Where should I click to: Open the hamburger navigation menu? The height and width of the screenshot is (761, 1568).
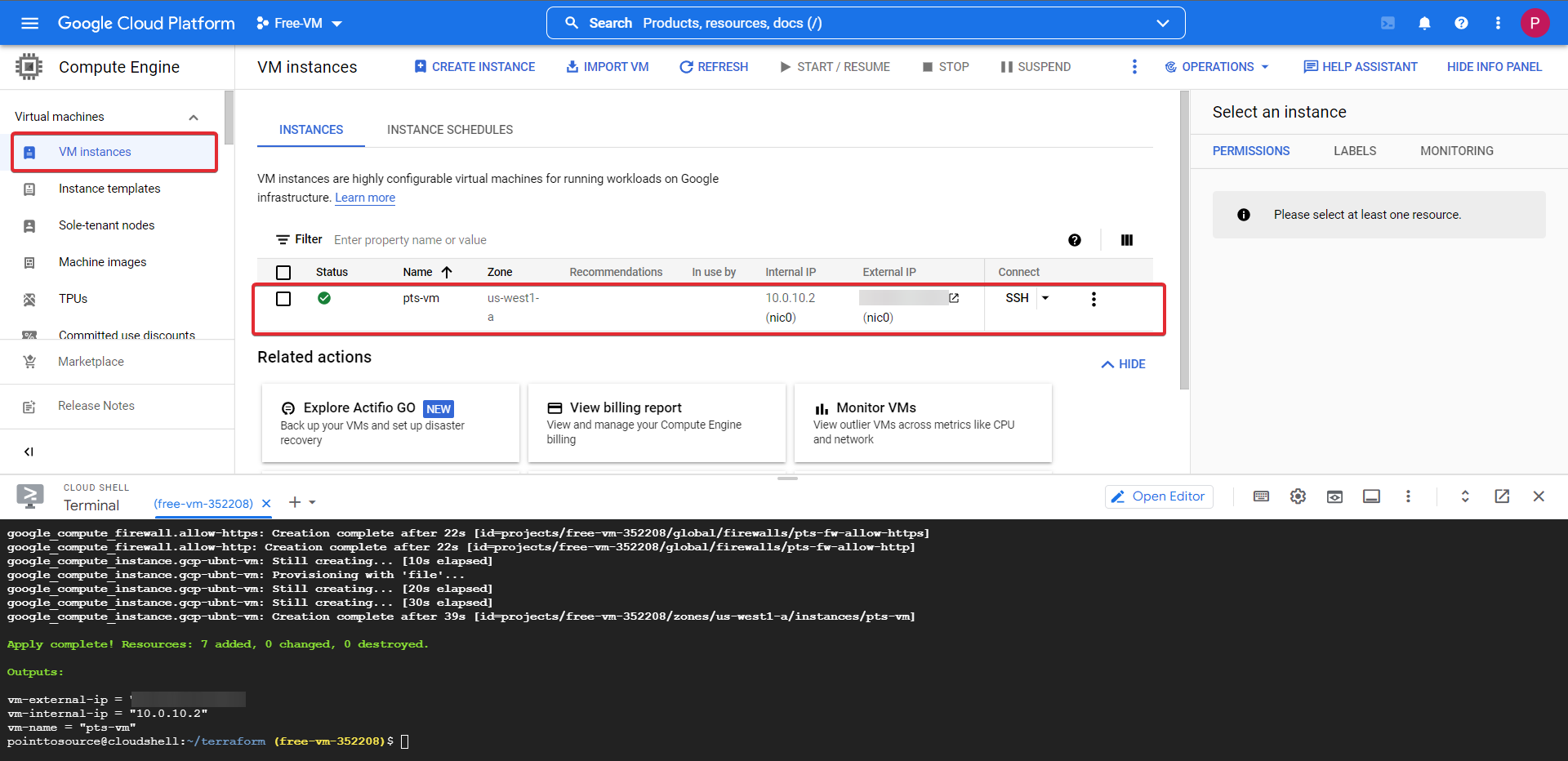[29, 23]
